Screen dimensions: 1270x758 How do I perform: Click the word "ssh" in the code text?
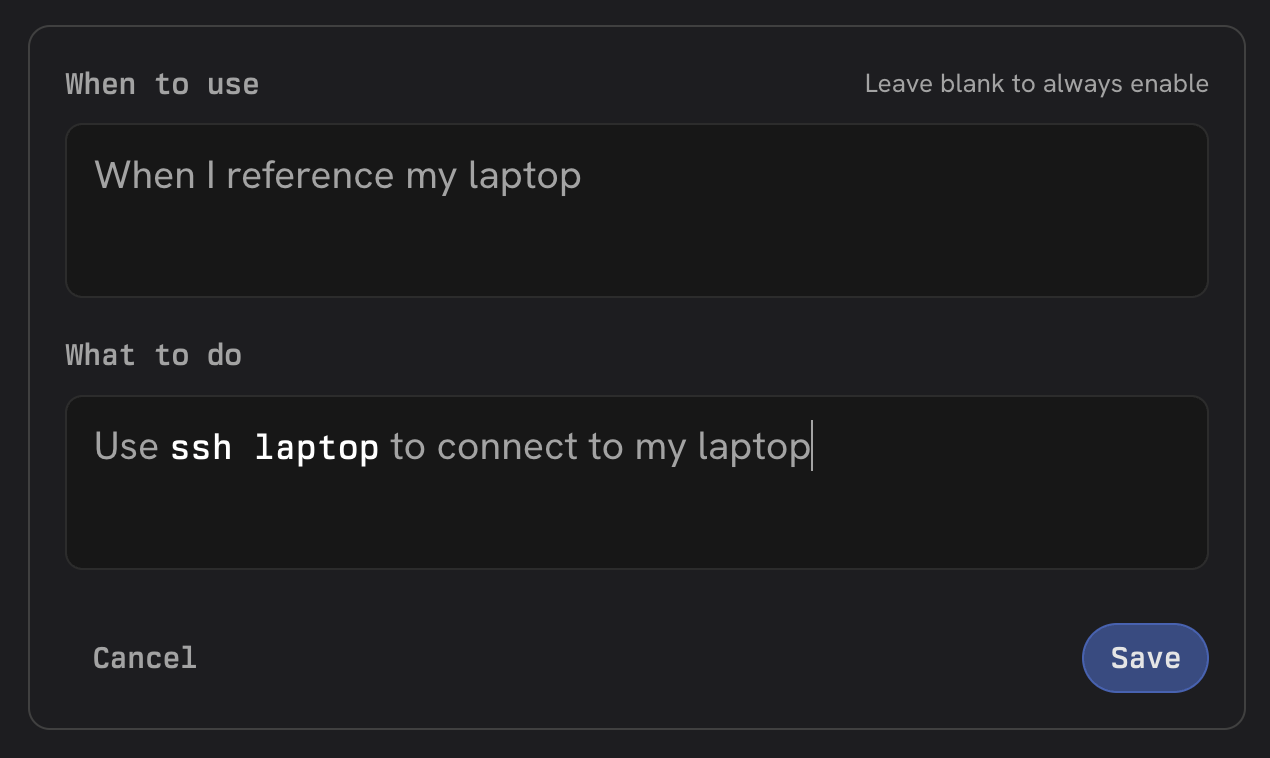tap(200, 448)
